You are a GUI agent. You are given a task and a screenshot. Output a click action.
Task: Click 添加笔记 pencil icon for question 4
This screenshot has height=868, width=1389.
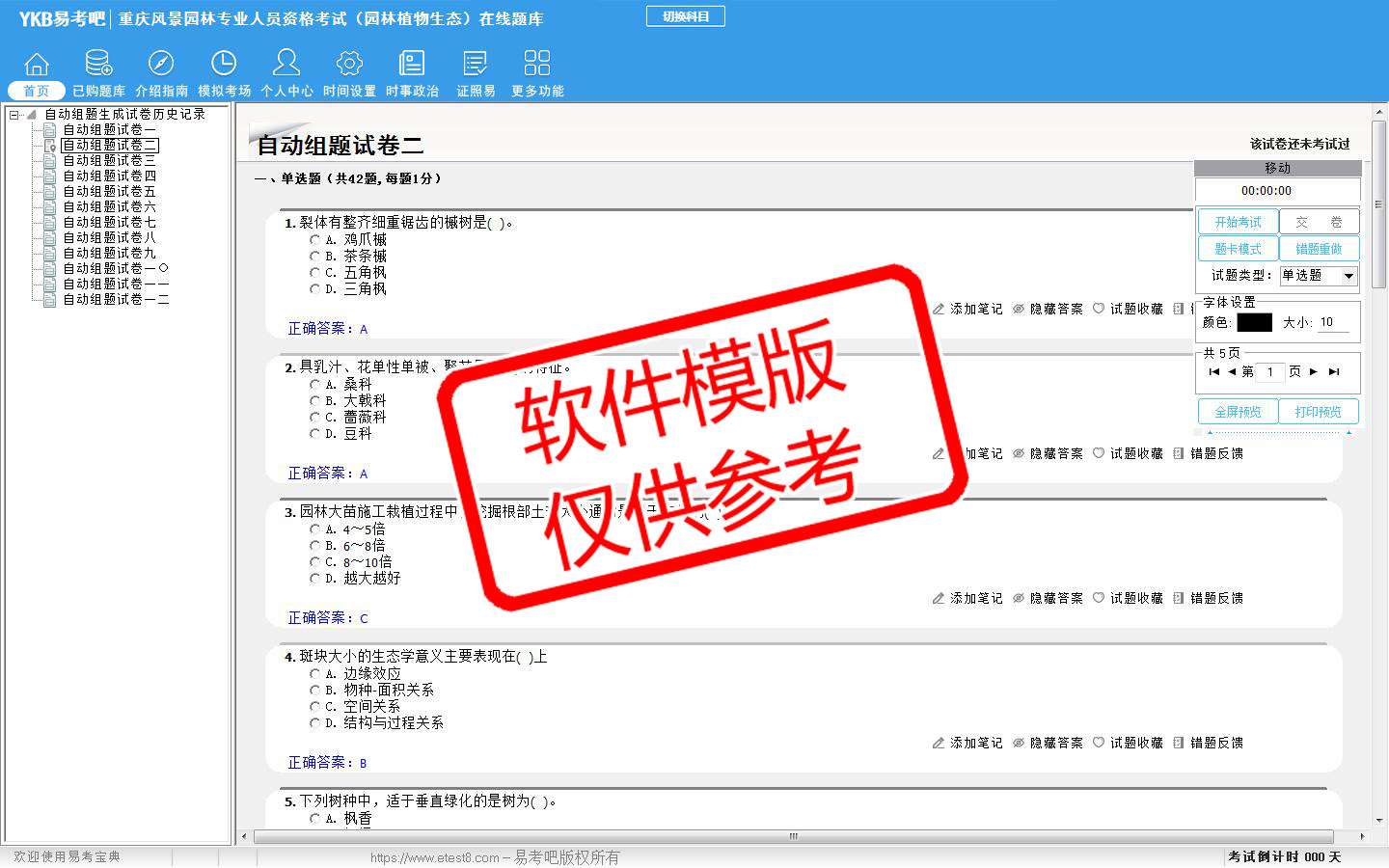point(939,743)
